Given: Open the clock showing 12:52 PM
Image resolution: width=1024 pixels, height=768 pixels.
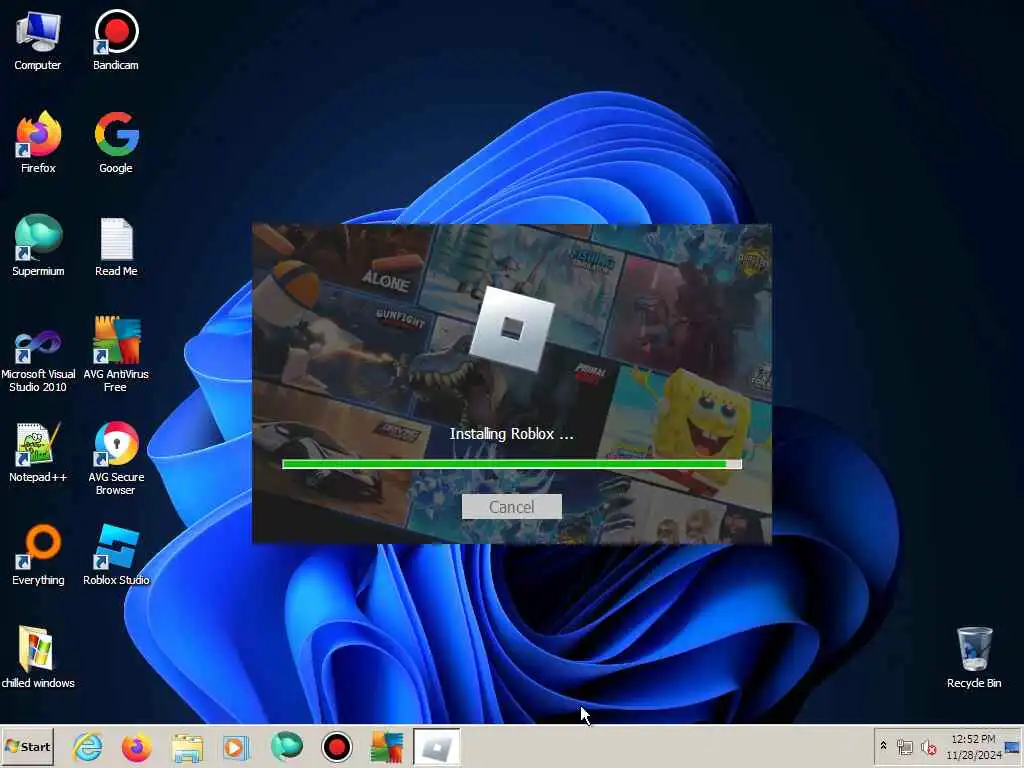Looking at the screenshot, I should pyautogui.click(x=973, y=747).
